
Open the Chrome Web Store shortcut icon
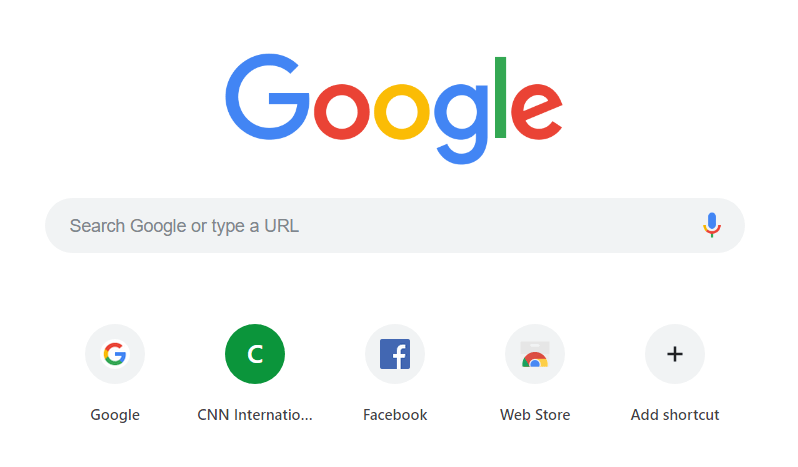point(535,354)
